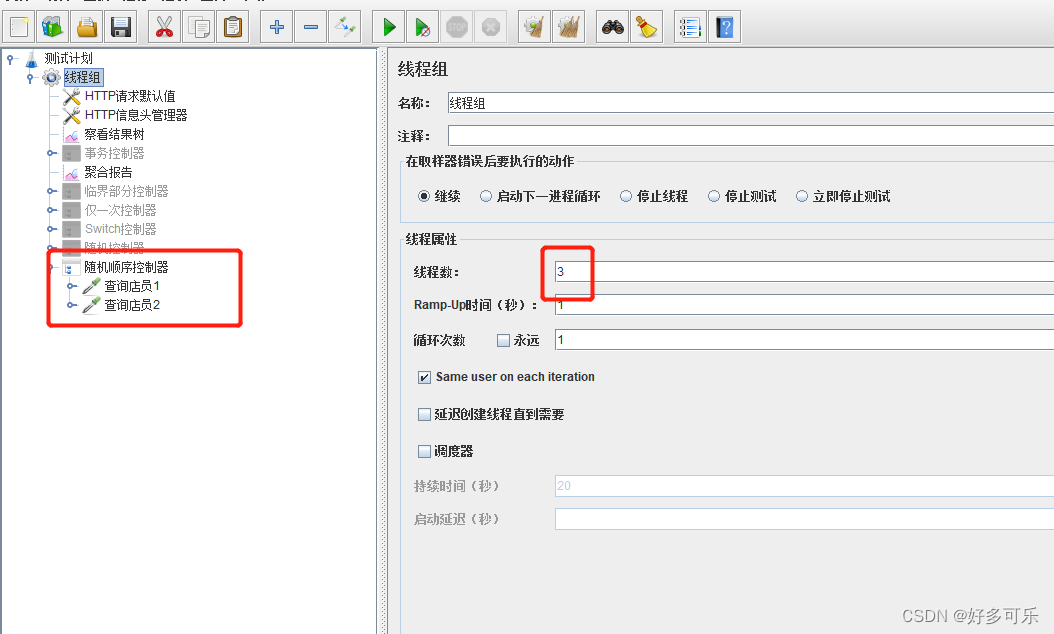Start test without pauses icon
Viewport: 1054px width, 634px height.
pos(423,28)
